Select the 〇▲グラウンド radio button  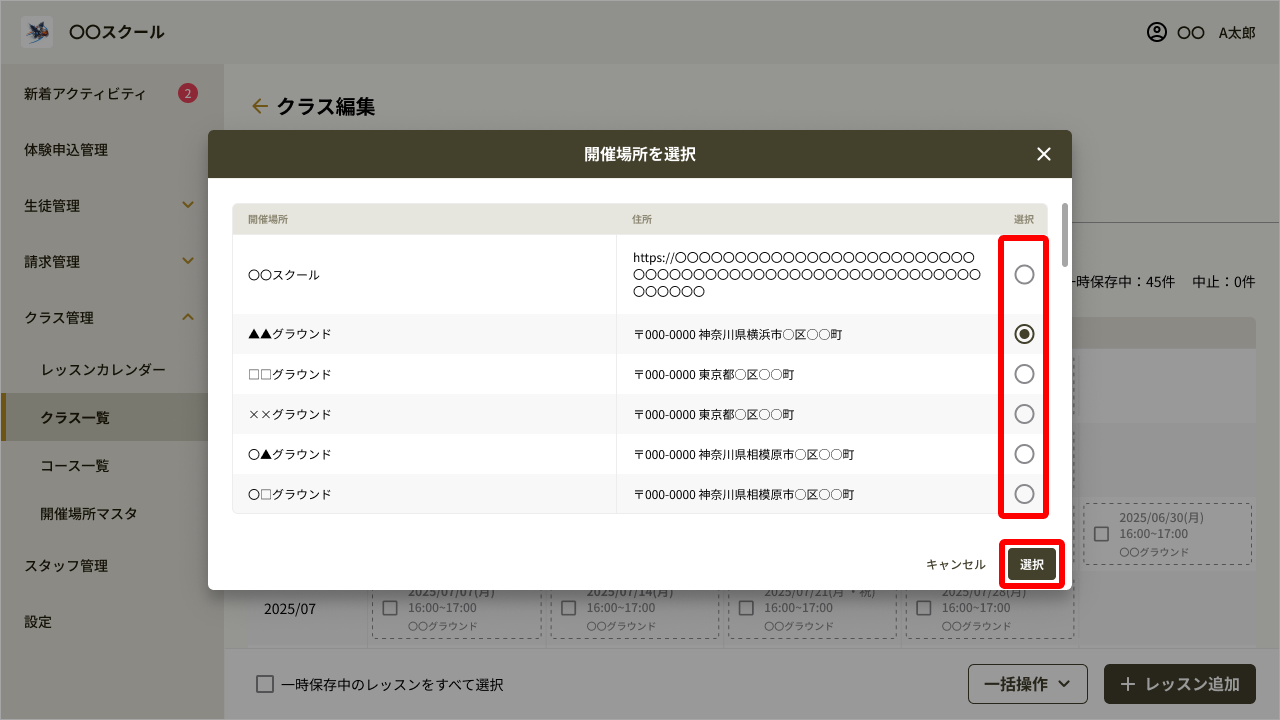click(1024, 454)
